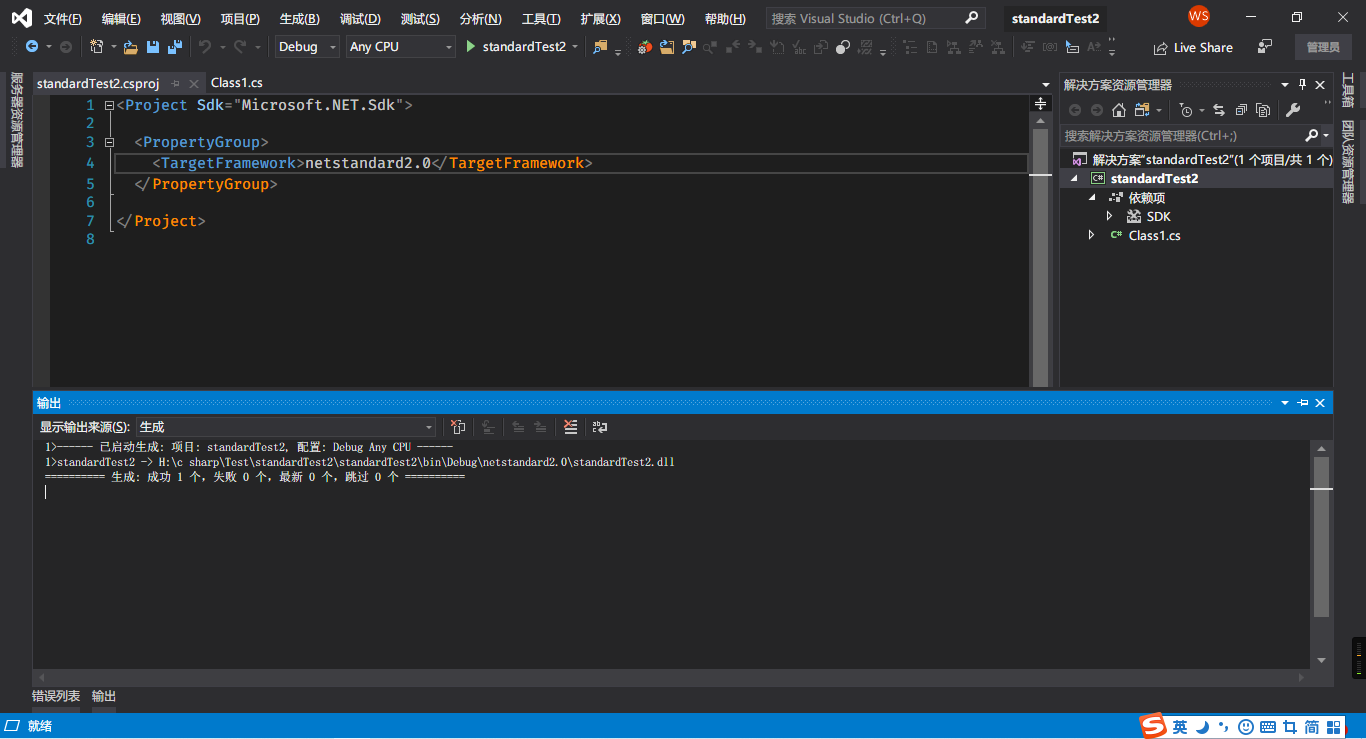Viewport: 1366px width, 739px height.
Task: Click the Visual Studio search box
Action: [875, 18]
